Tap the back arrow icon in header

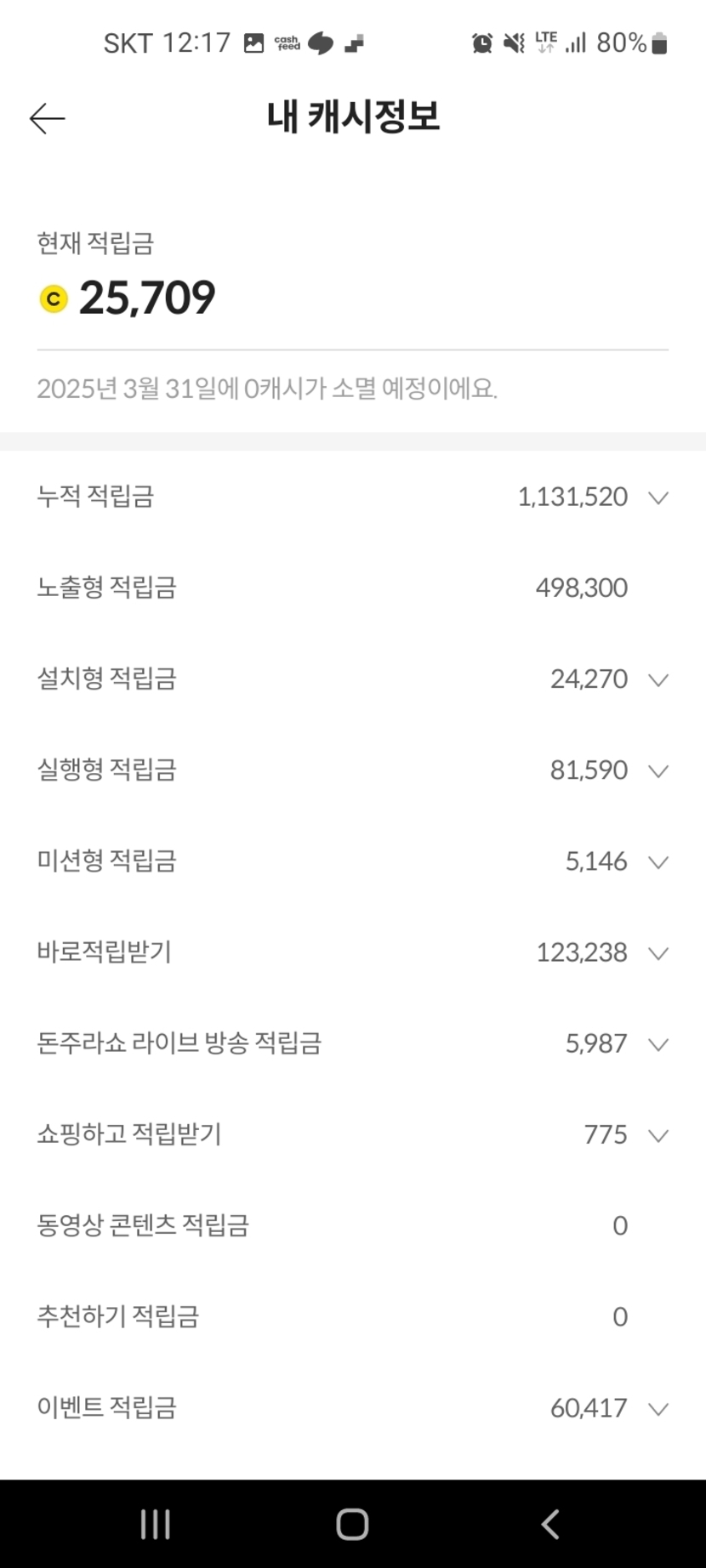click(47, 118)
